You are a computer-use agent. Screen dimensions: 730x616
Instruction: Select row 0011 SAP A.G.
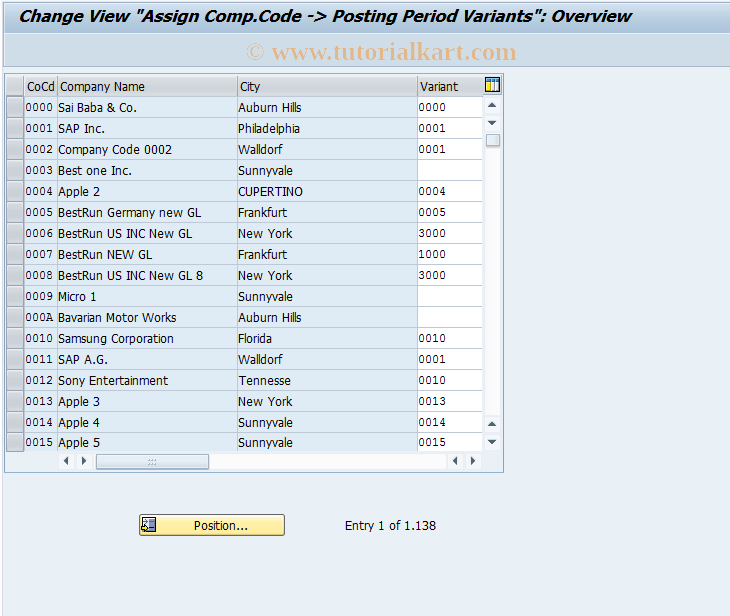(15, 359)
